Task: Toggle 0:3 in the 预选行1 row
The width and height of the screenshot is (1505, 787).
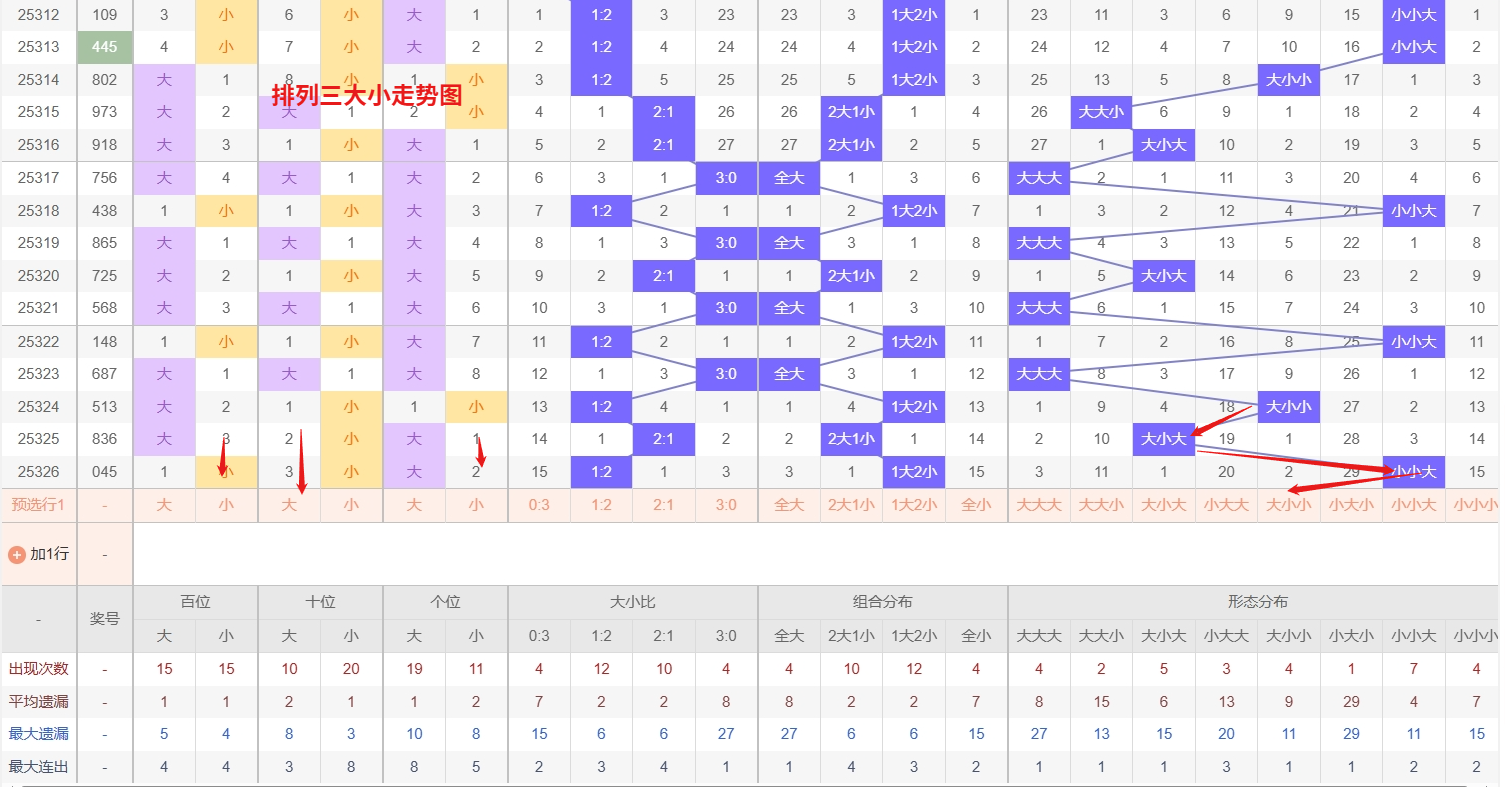Action: click(x=539, y=505)
